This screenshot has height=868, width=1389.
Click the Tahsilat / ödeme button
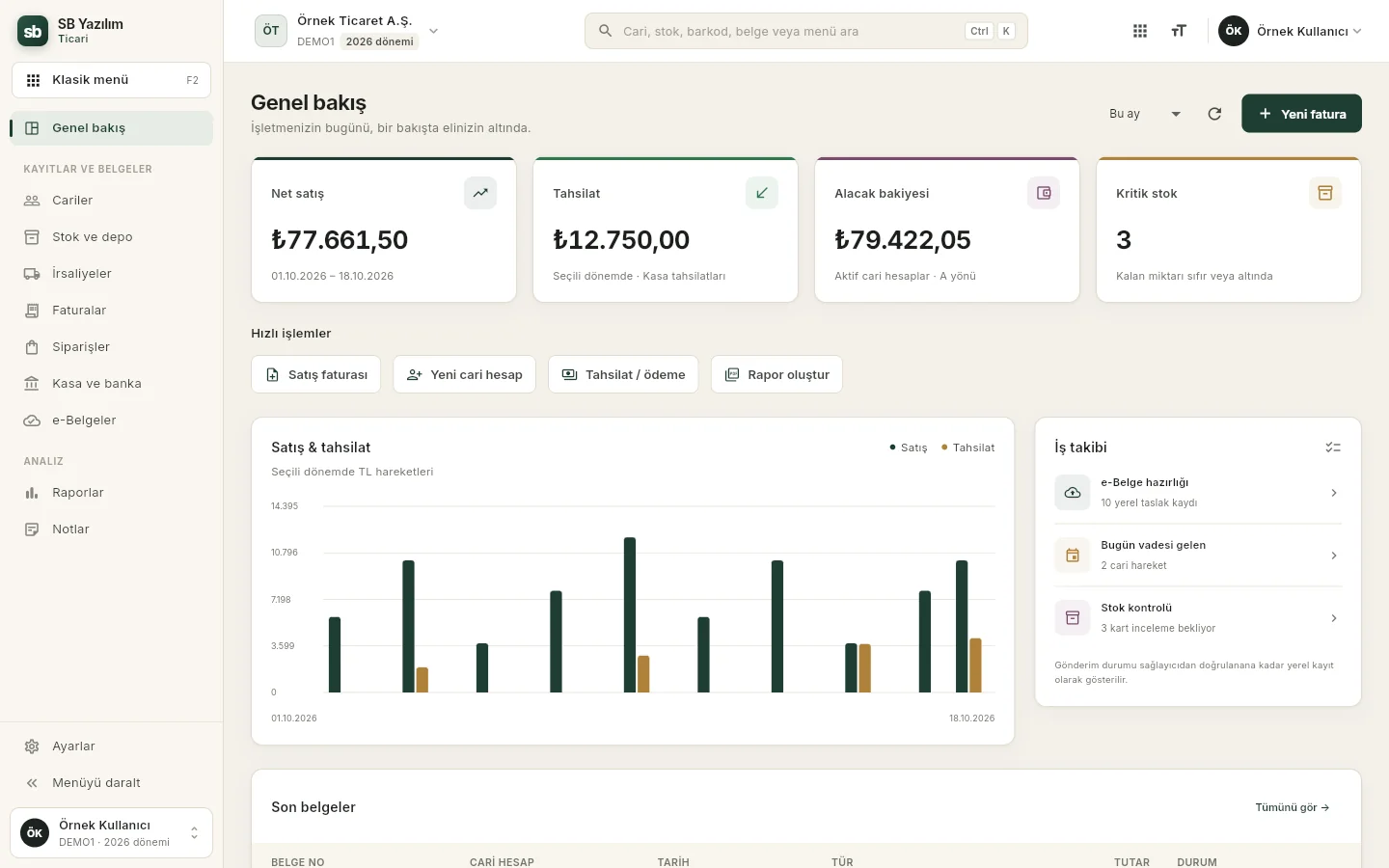click(x=623, y=374)
